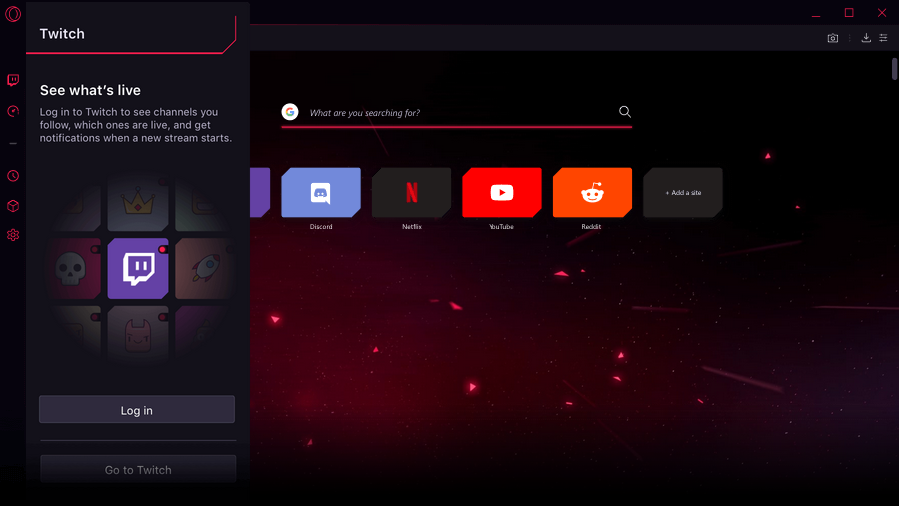Open Extensions cube icon in sidebar
Viewport: 899px width, 506px height.
click(x=13, y=206)
